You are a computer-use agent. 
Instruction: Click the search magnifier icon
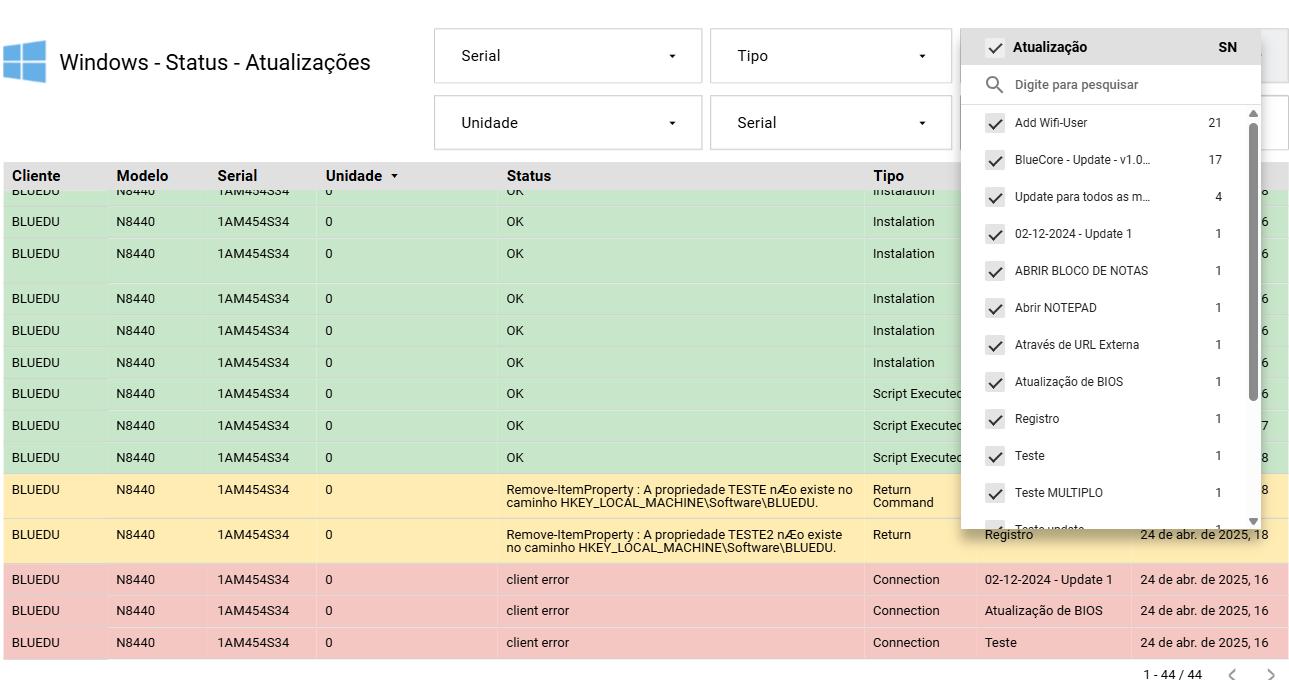tap(994, 85)
